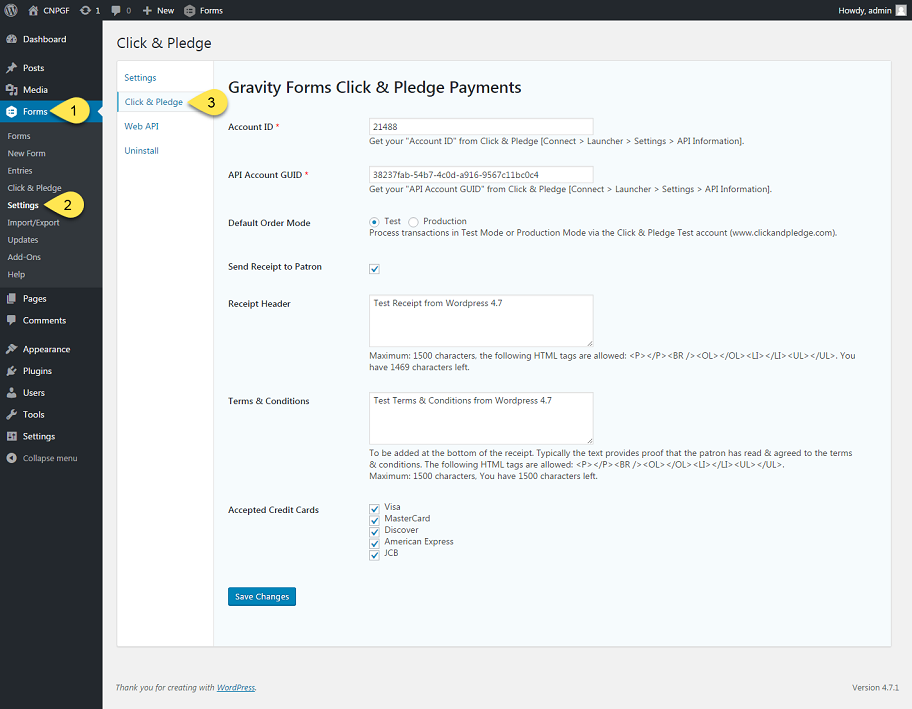
Task: Click the Plugins plug icon
Action: pos(12,371)
